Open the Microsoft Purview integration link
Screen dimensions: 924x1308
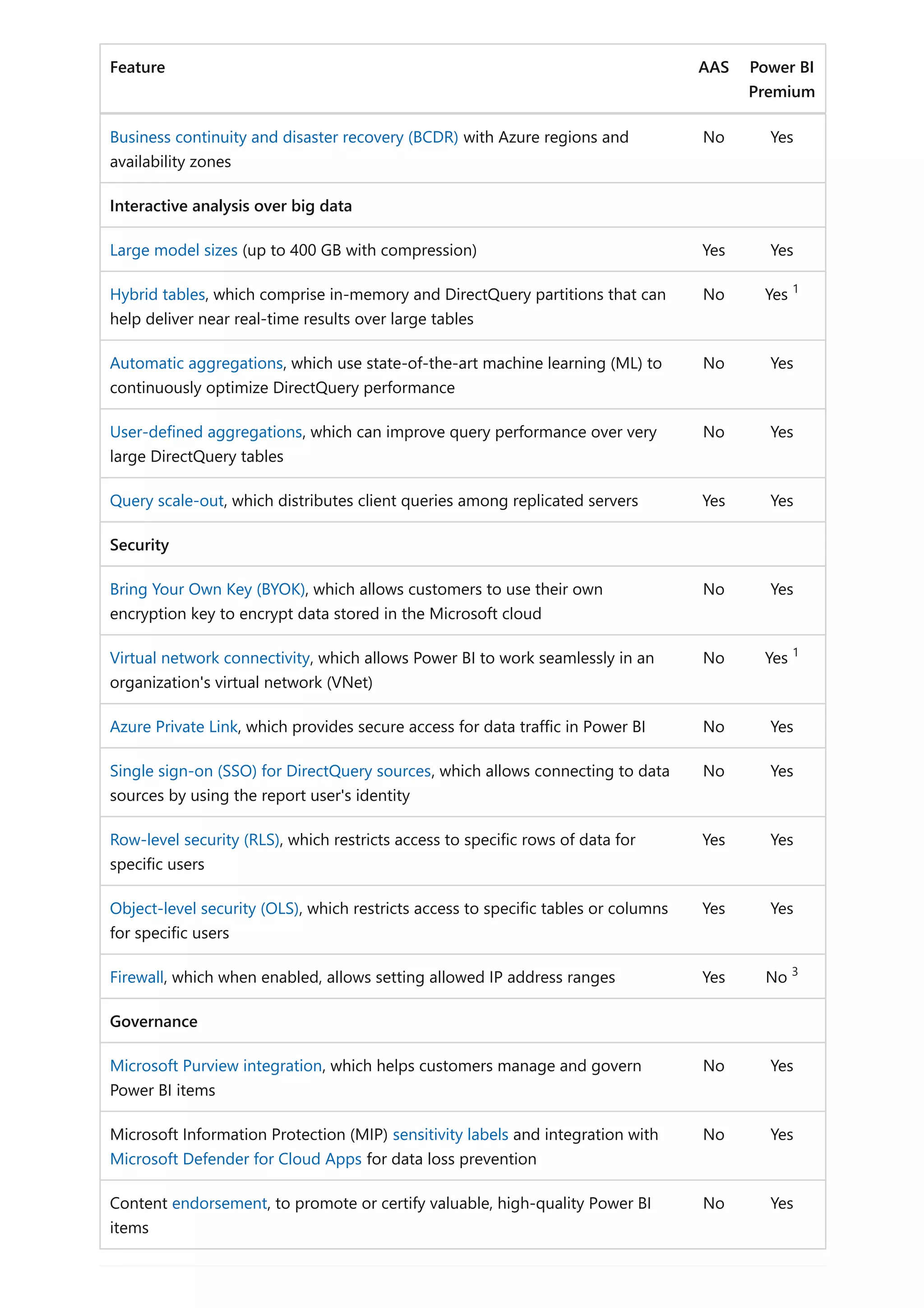click(x=216, y=1066)
